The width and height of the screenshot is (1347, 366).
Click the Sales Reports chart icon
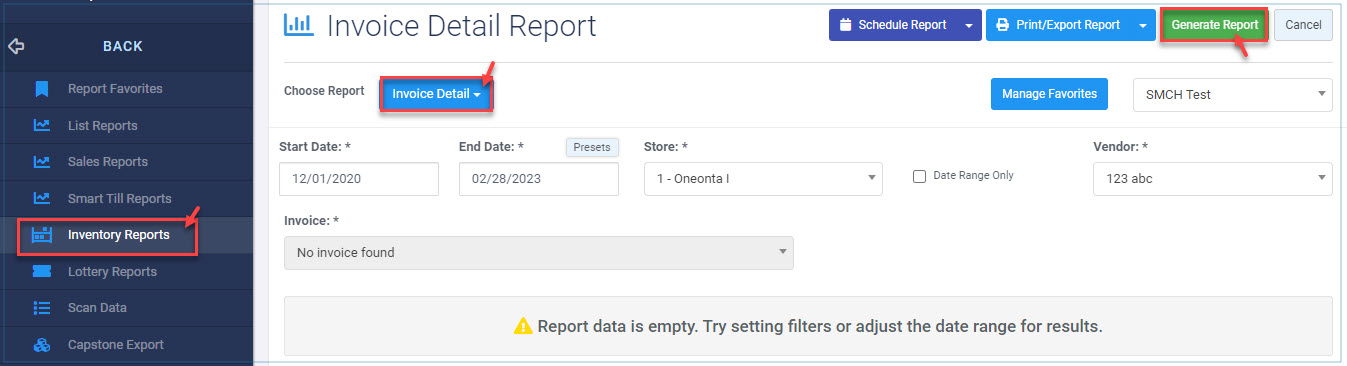click(42, 161)
